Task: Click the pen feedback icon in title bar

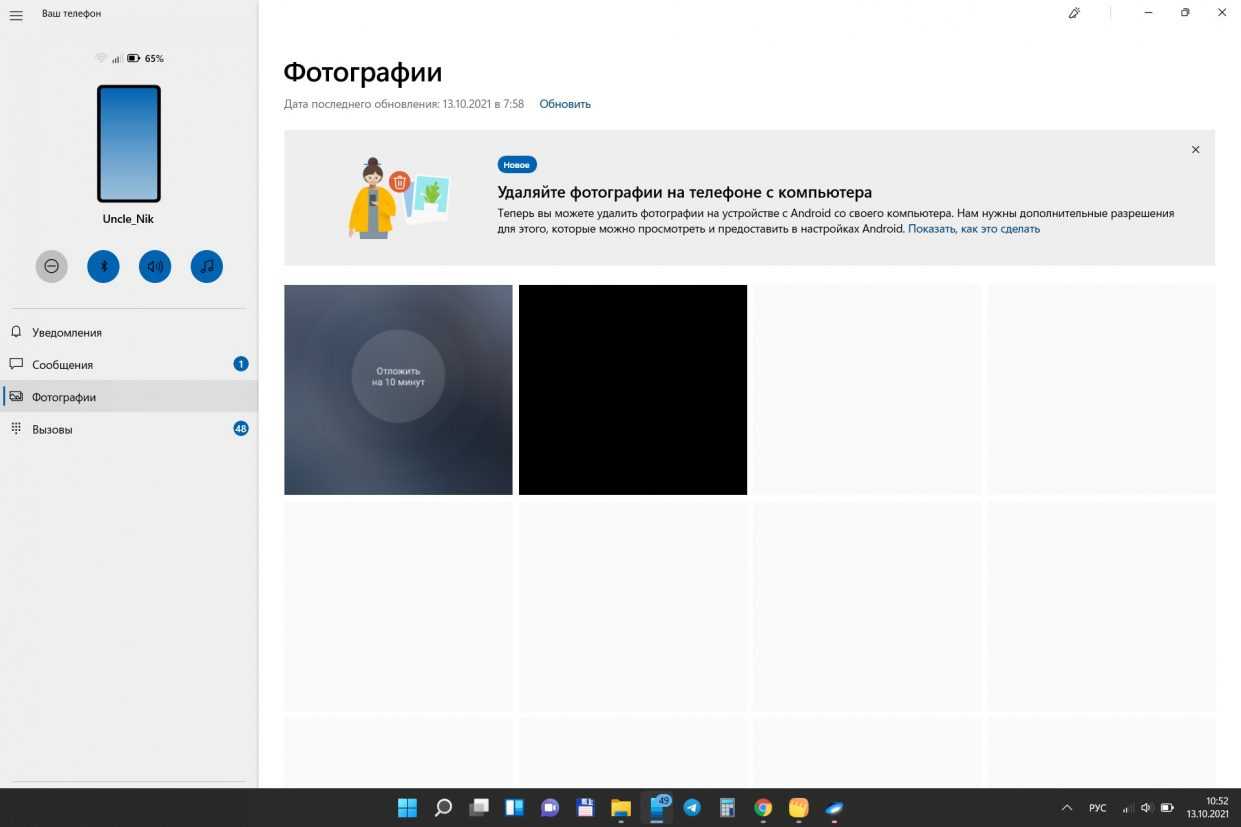Action: (1074, 13)
